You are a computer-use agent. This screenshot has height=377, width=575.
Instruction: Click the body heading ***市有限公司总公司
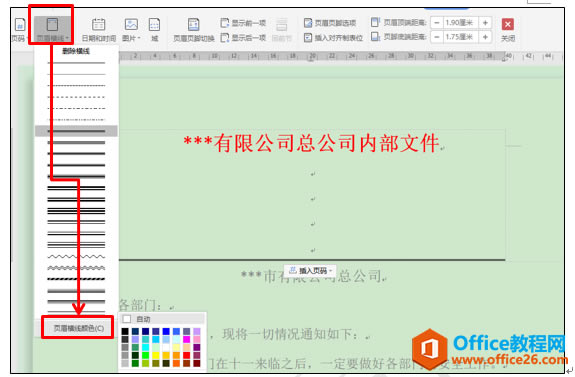[312, 276]
